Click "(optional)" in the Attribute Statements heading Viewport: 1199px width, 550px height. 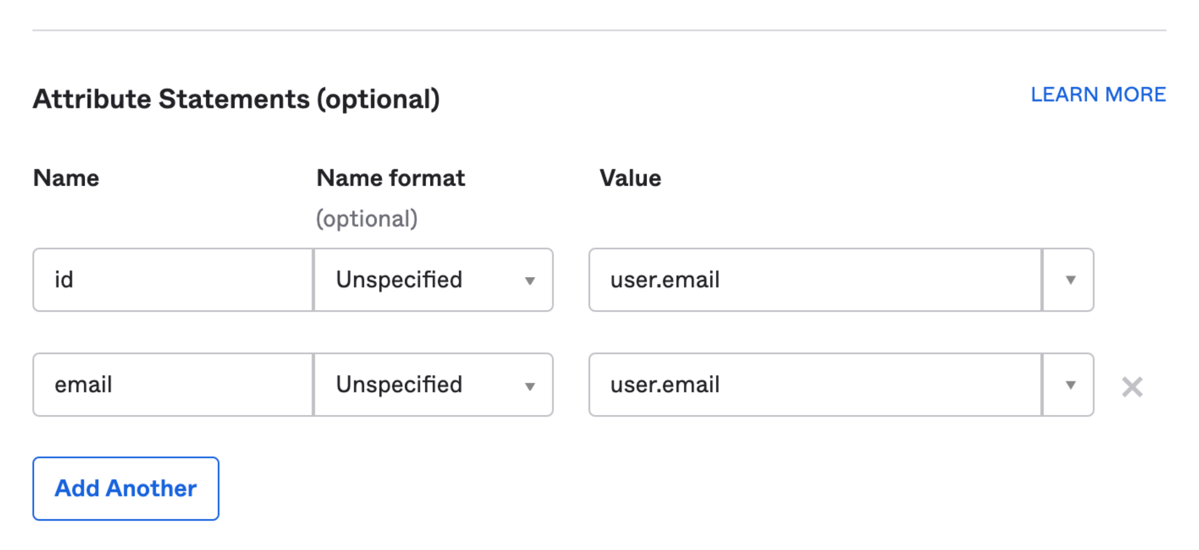pyautogui.click(x=378, y=99)
